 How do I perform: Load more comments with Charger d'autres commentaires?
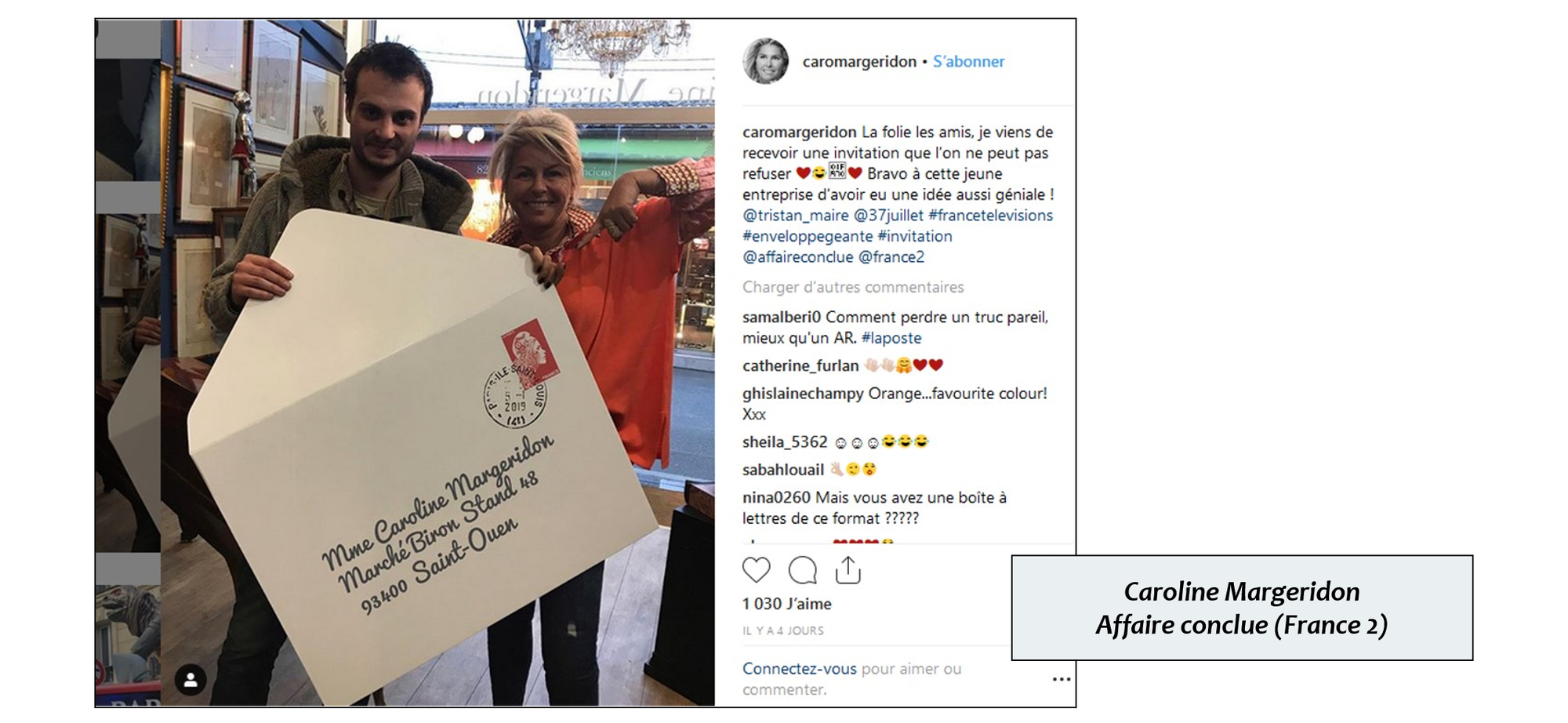(x=853, y=287)
